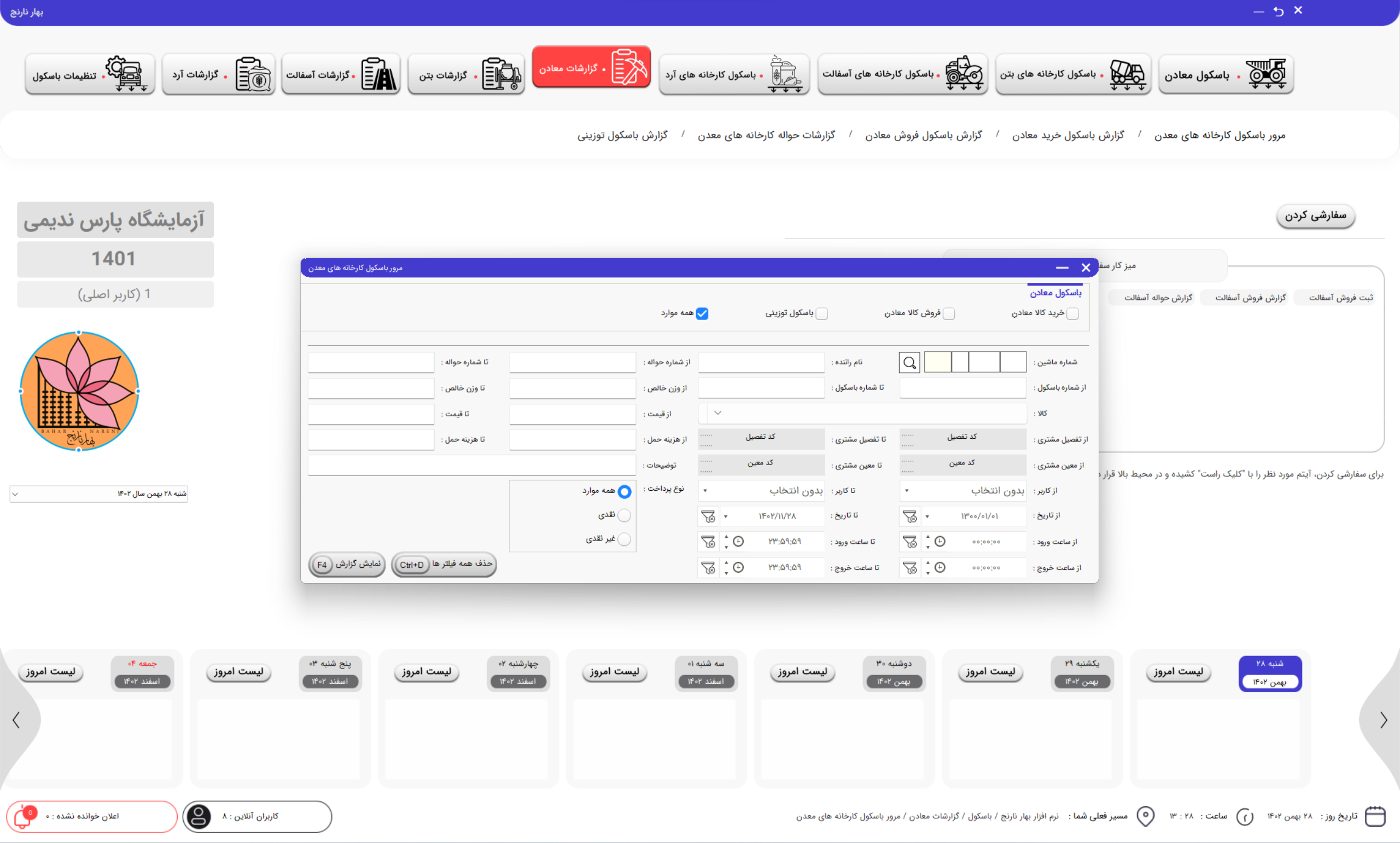
Task: Click the vehicle number search magnifier icon
Action: 909,363
